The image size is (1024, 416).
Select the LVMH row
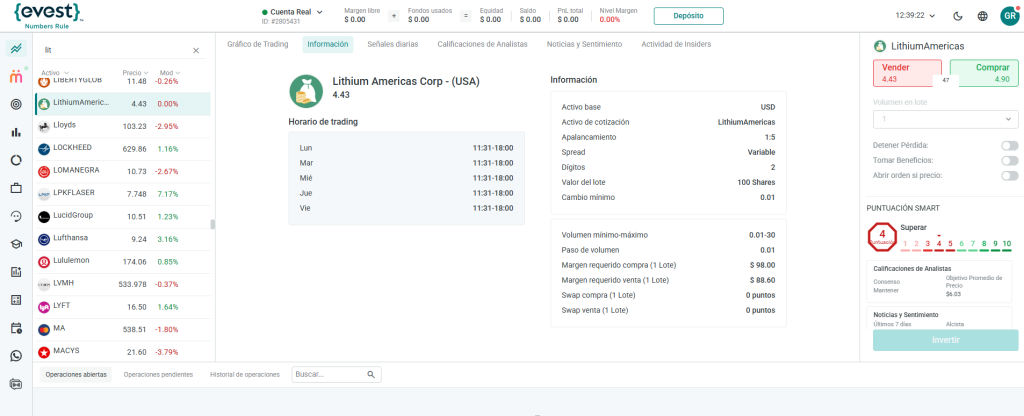coord(123,284)
